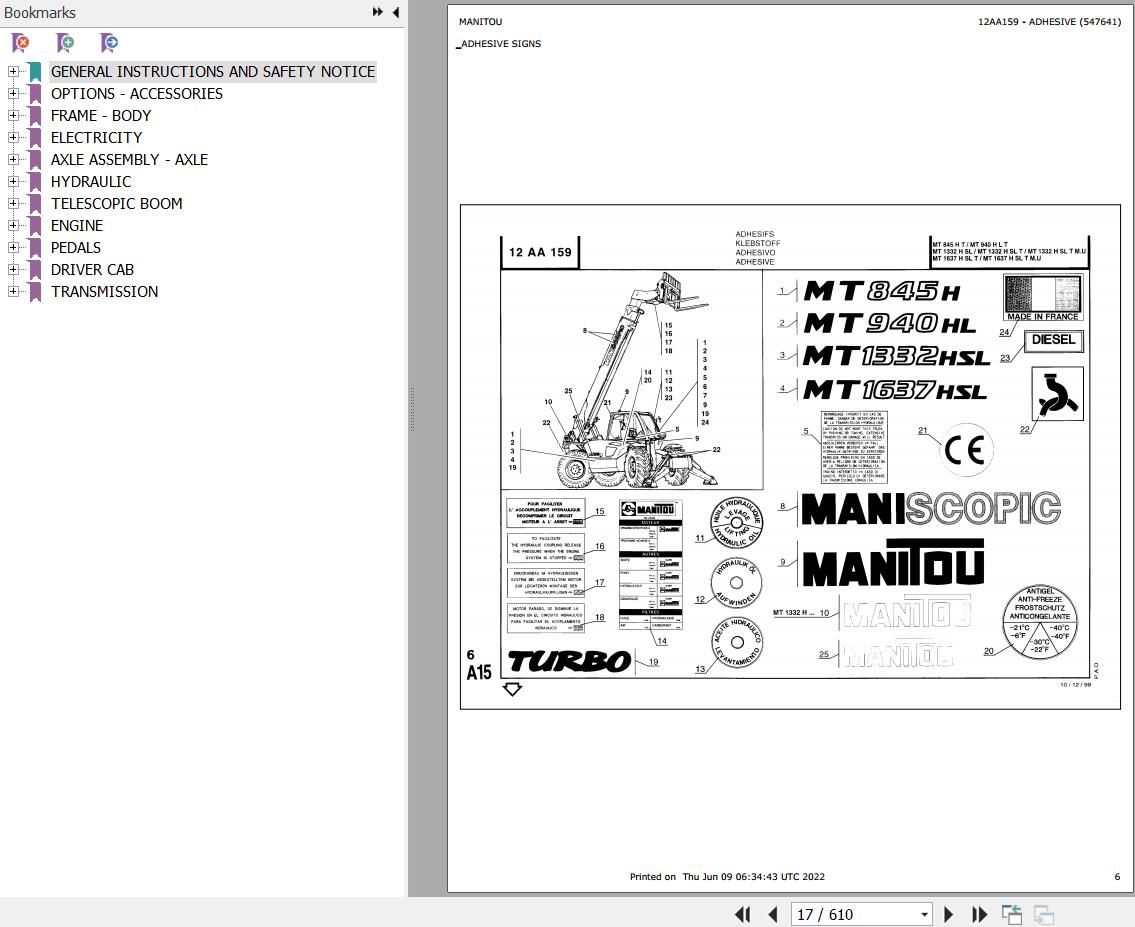This screenshot has height=927, width=1135.
Task: Click the delete bookmark icon
Action: pyautogui.click(x=21, y=43)
